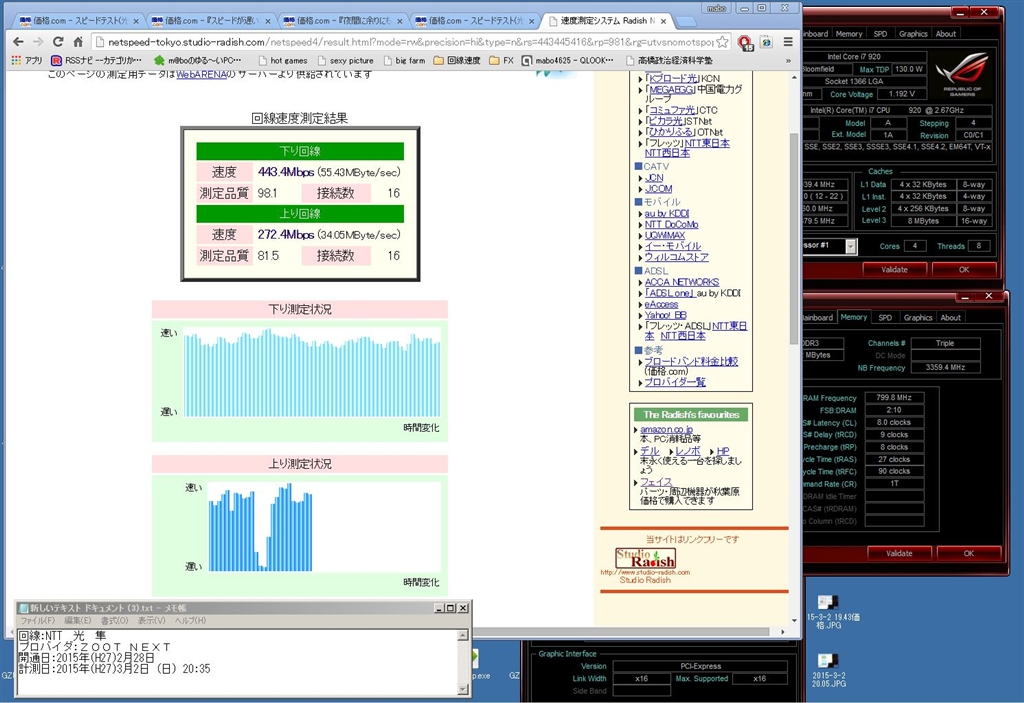The height and width of the screenshot is (703, 1024).
Task: Open the home page via house icon
Action: point(78,42)
